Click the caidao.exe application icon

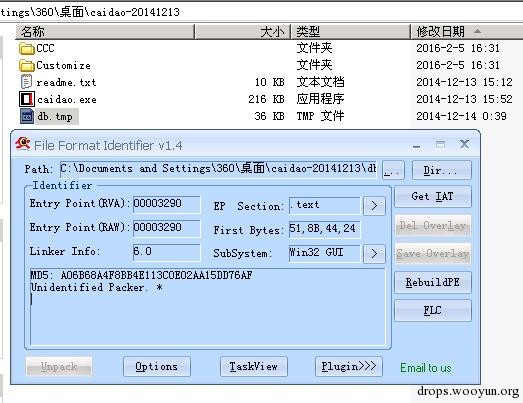pos(27,99)
